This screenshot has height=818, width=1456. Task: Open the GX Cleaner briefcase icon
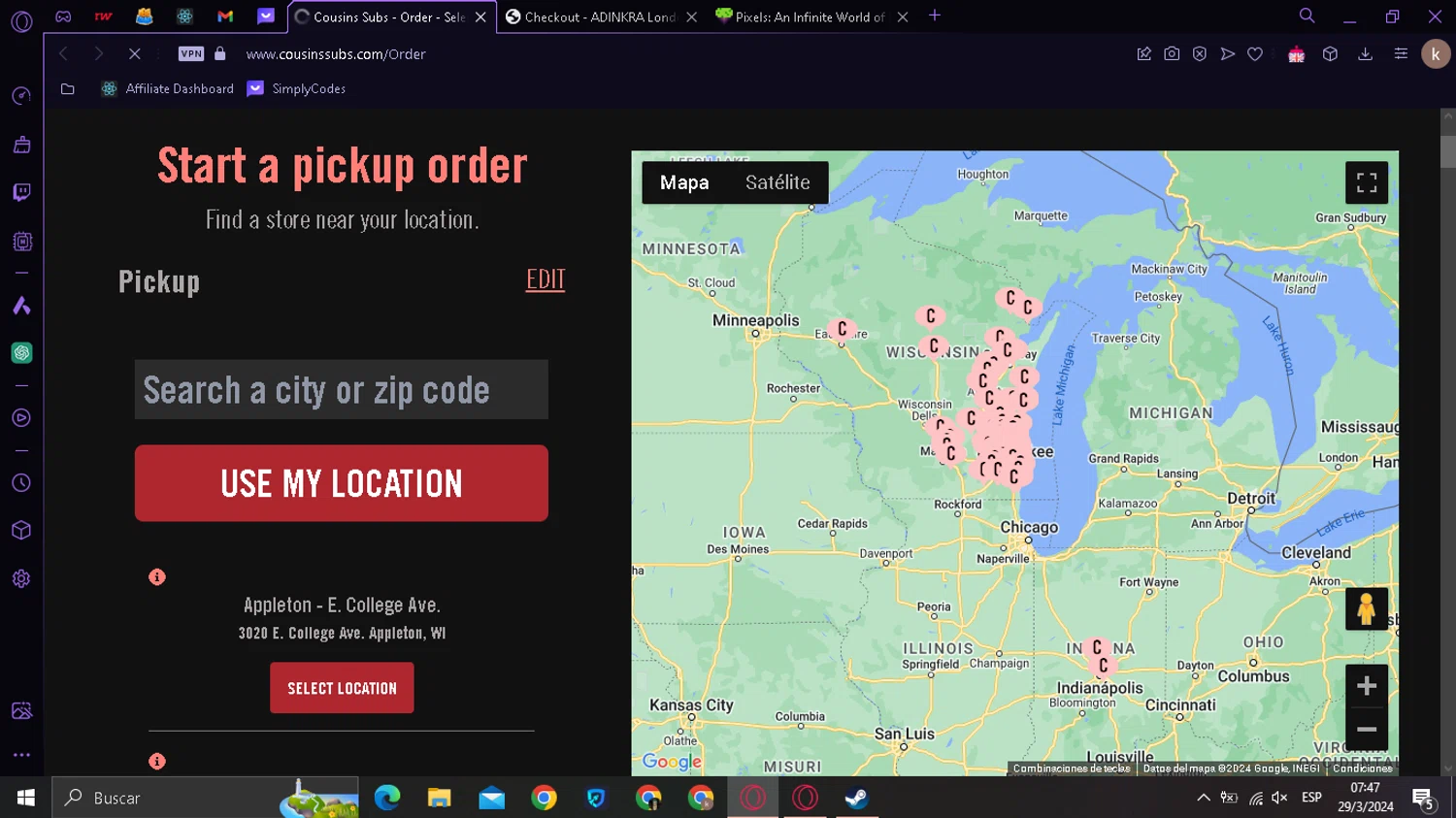(x=21, y=145)
